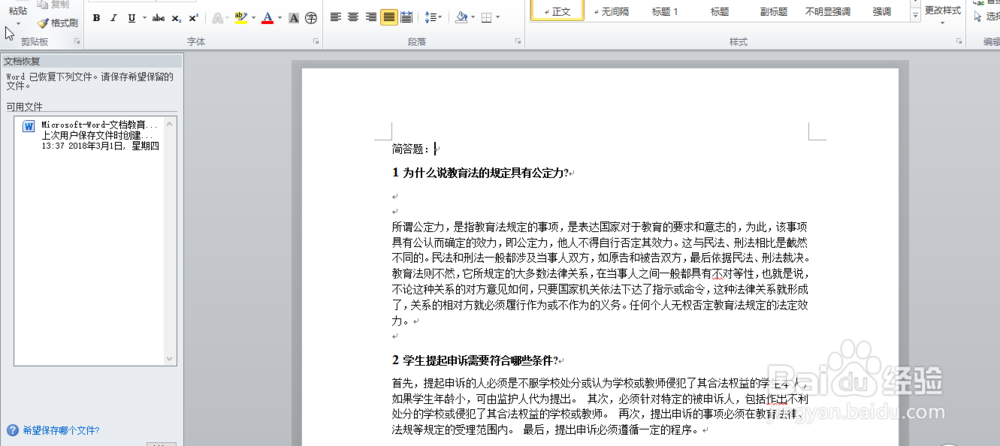1000x446 pixels.
Task: Open the Paste (粘贴) dropdown arrow
Action: [x=18, y=24]
